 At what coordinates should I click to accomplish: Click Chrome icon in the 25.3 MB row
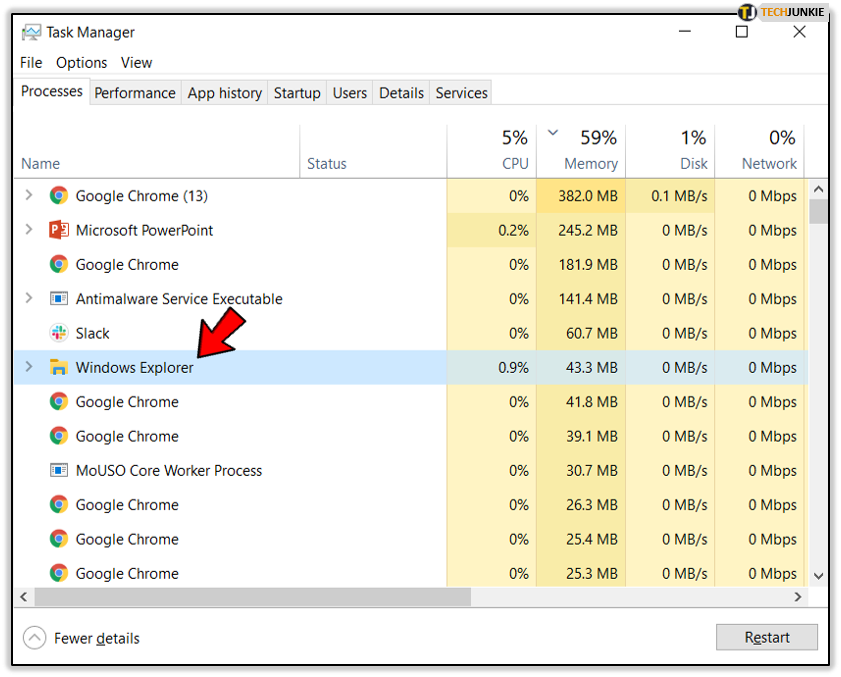coord(59,573)
